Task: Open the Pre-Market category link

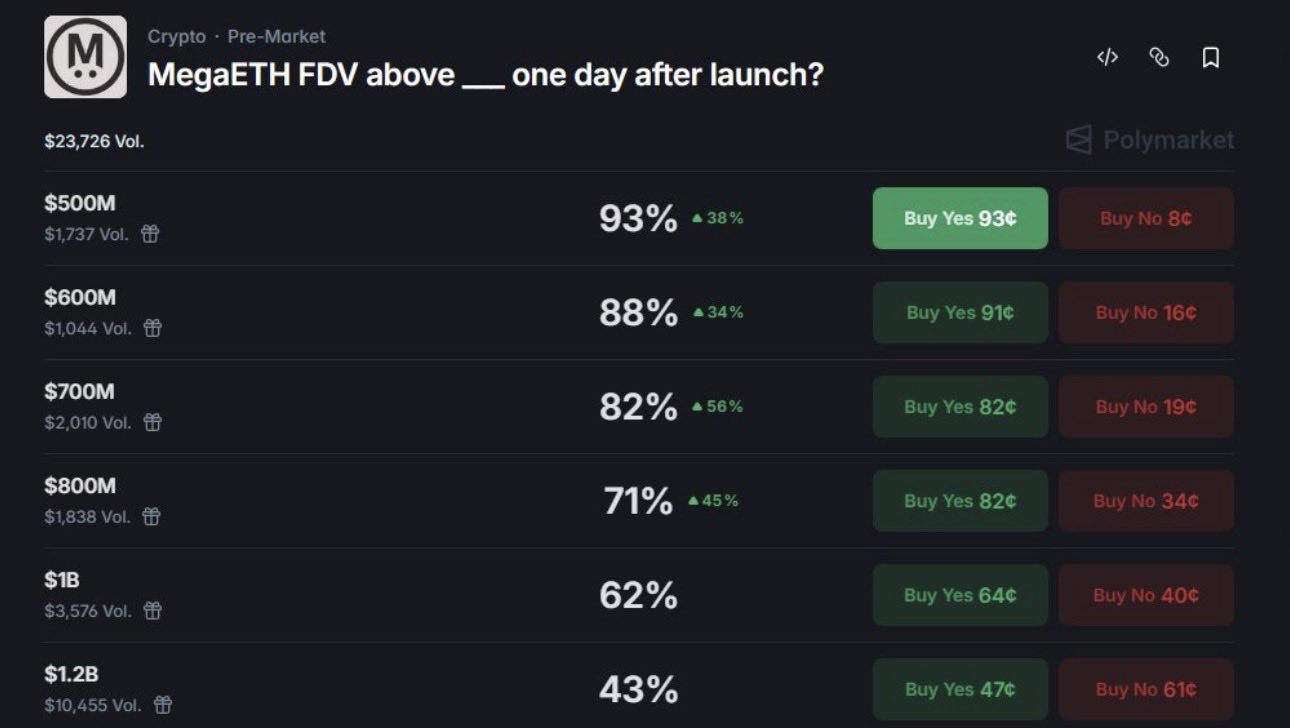Action: (277, 37)
